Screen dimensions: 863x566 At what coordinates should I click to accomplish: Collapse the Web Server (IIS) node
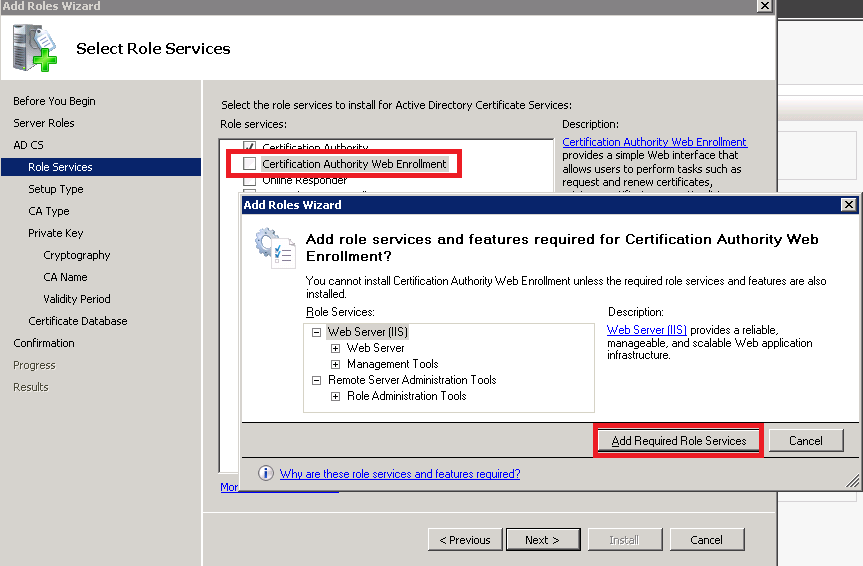click(x=316, y=332)
